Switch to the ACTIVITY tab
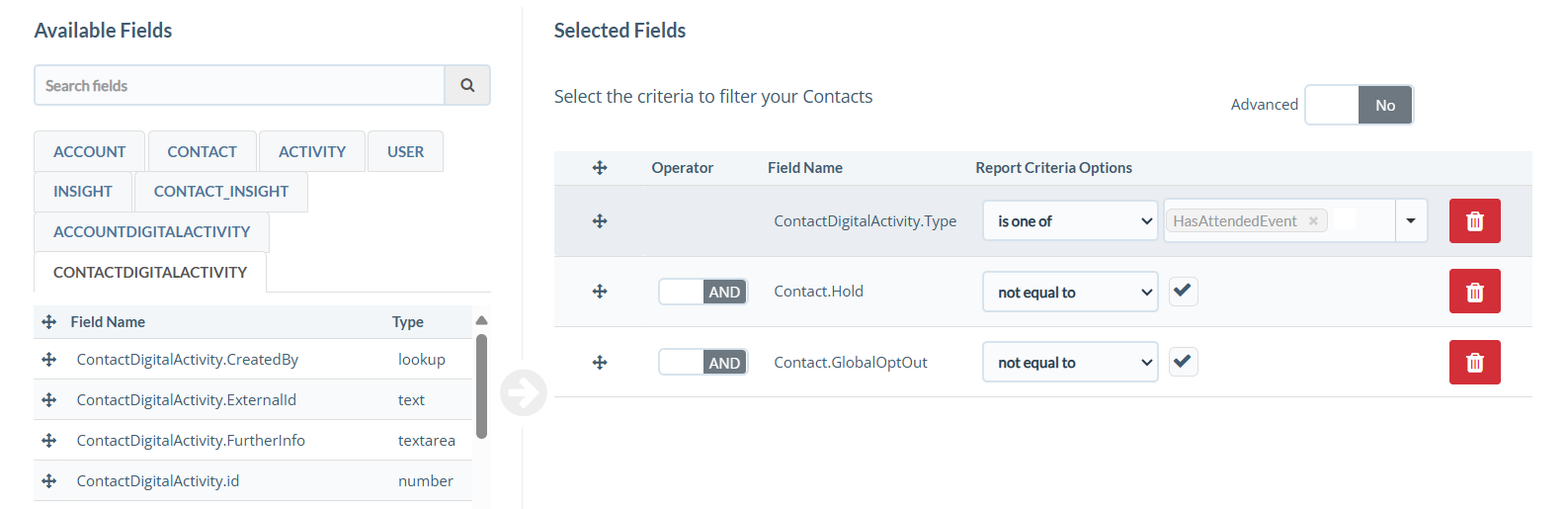The image size is (1568, 509). pyautogui.click(x=312, y=152)
